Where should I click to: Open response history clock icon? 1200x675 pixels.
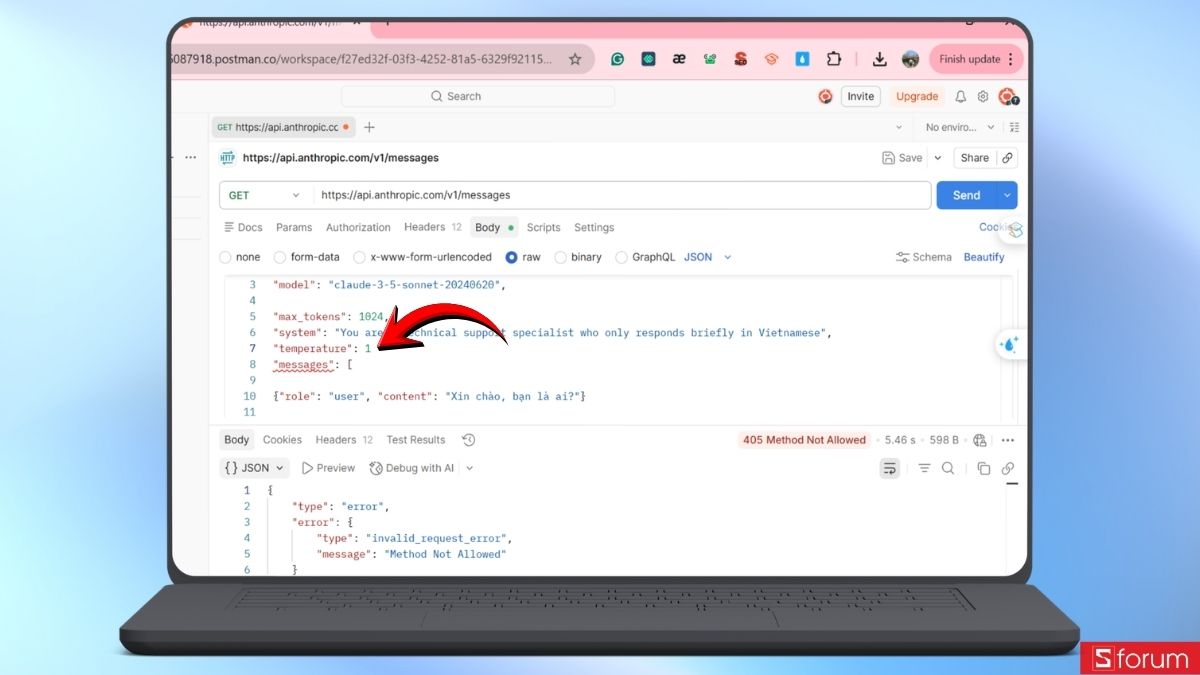[x=469, y=440]
